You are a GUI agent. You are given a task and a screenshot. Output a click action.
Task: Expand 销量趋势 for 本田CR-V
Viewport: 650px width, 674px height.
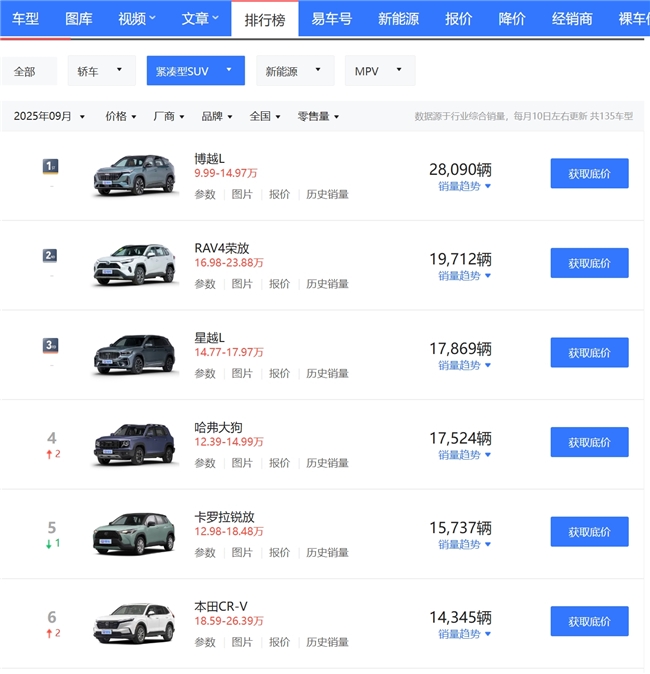click(464, 635)
